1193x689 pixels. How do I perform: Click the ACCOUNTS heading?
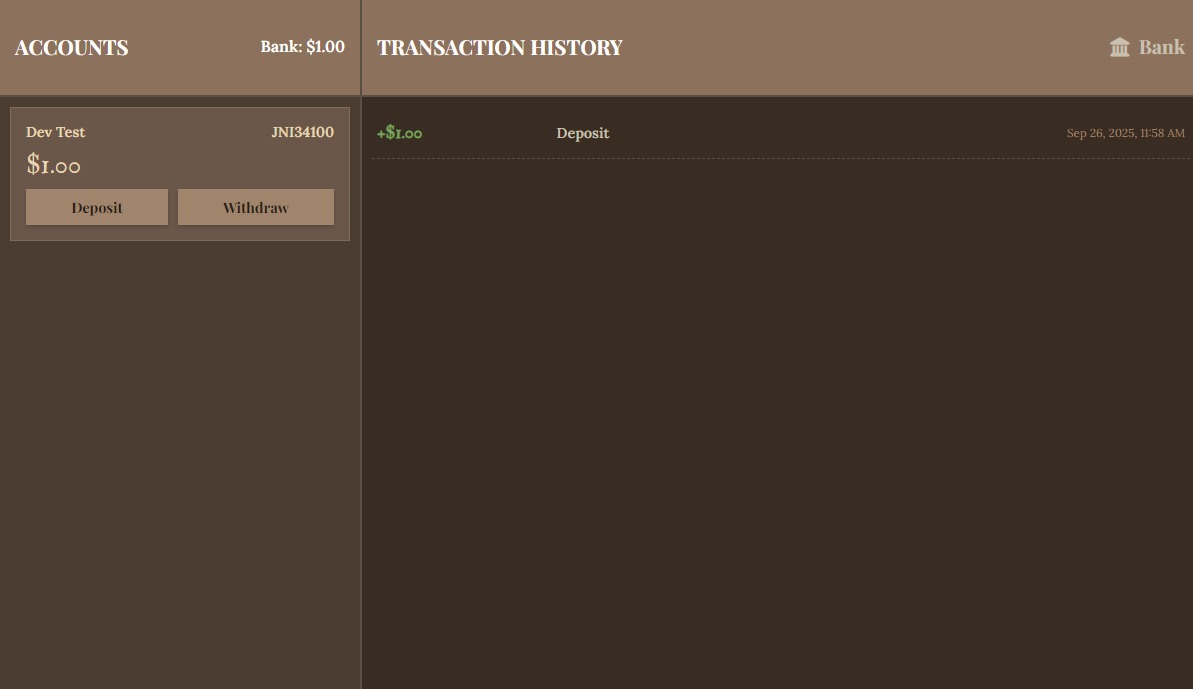[71, 48]
